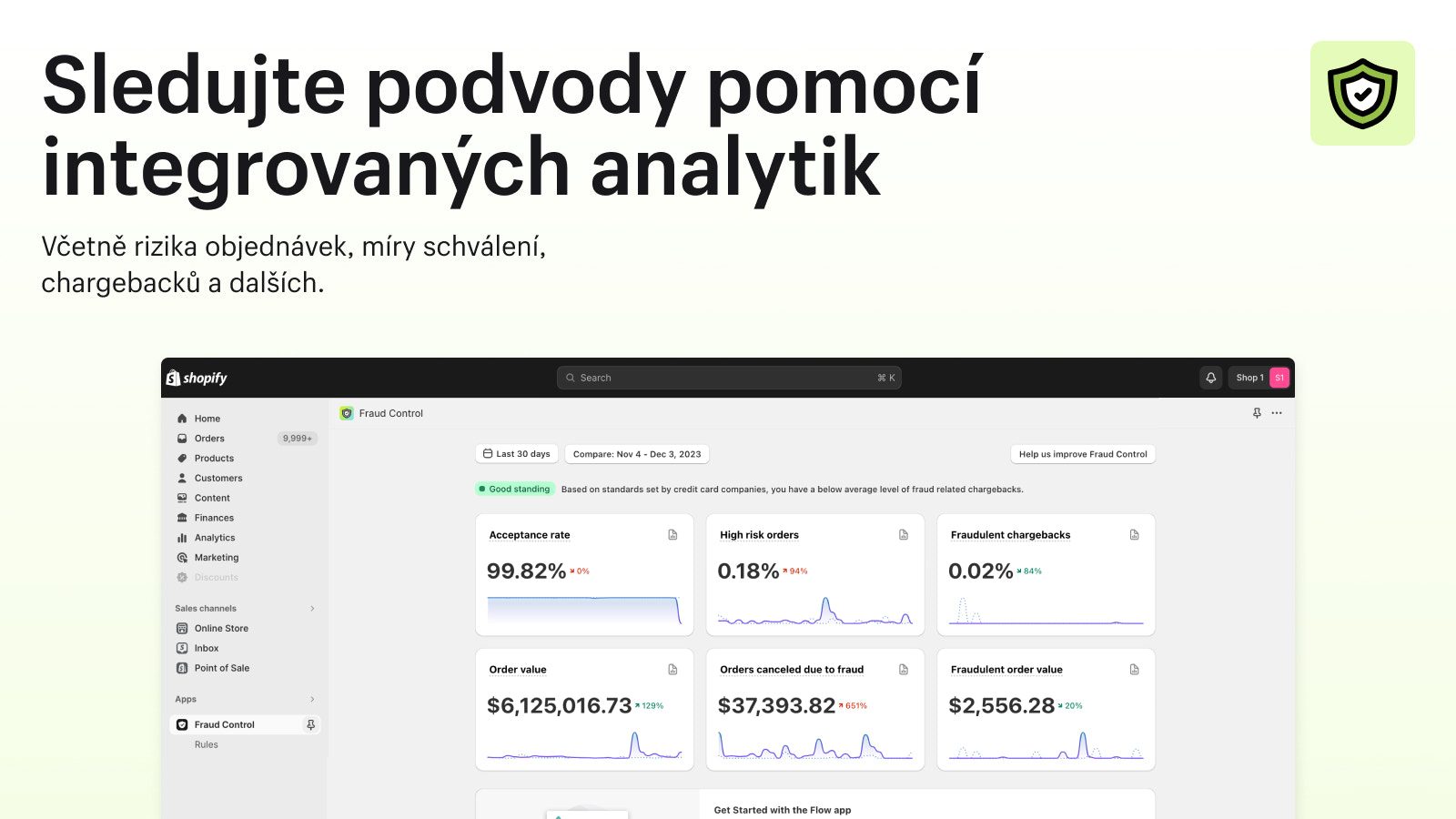Click the Fraudulent order value sparkline chart
Screen dimensions: 1456x819
click(x=1046, y=745)
